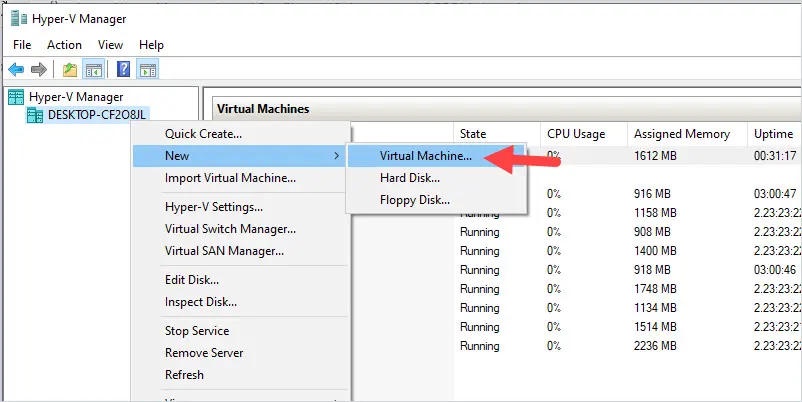The image size is (802, 402).
Task: Choose Import Virtual Machine... option
Action: click(240, 178)
